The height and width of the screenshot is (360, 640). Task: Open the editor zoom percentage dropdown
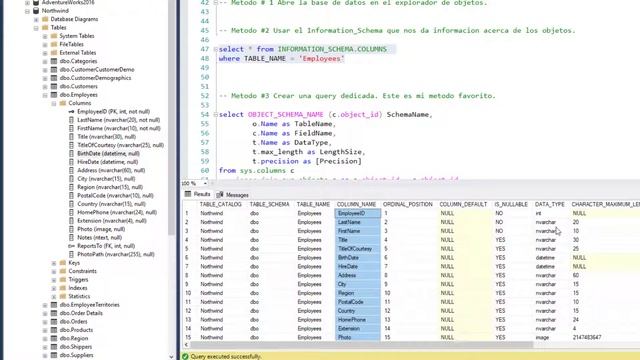tap(205, 184)
